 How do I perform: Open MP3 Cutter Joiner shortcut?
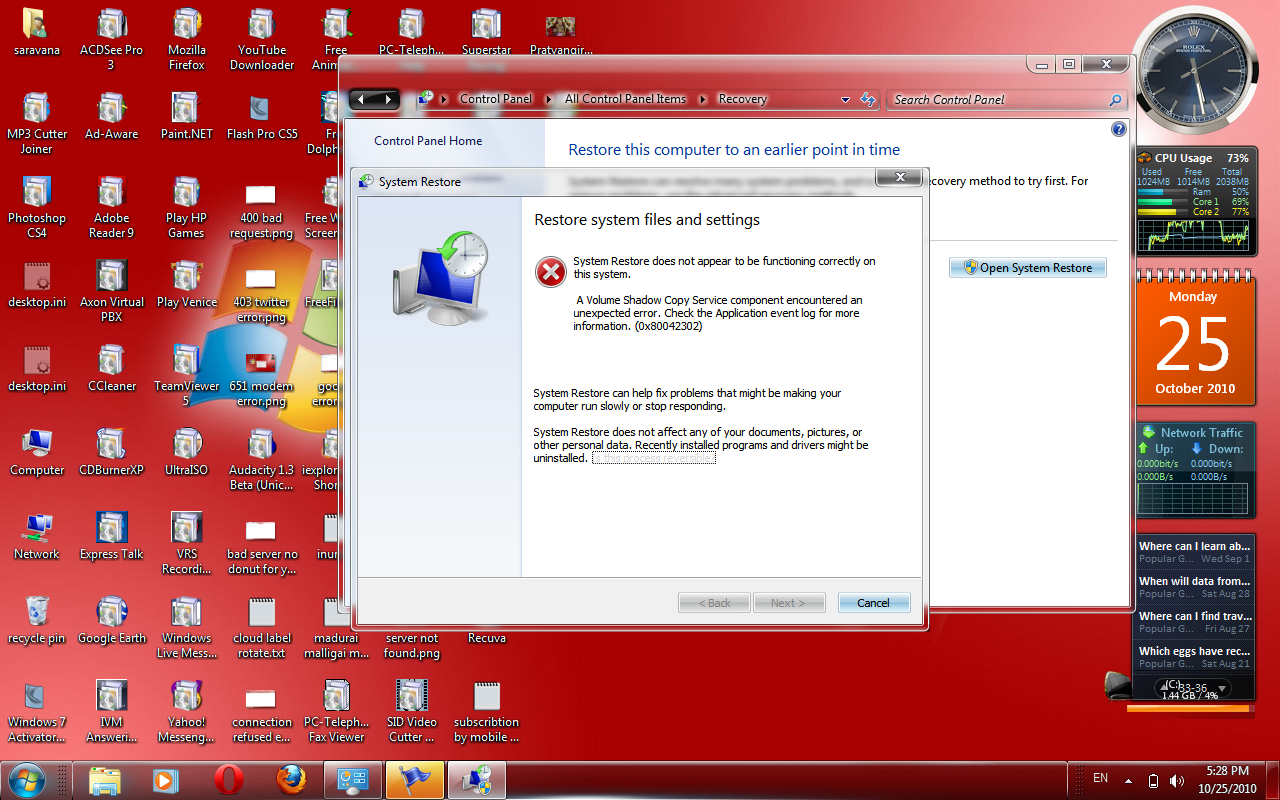(37, 123)
